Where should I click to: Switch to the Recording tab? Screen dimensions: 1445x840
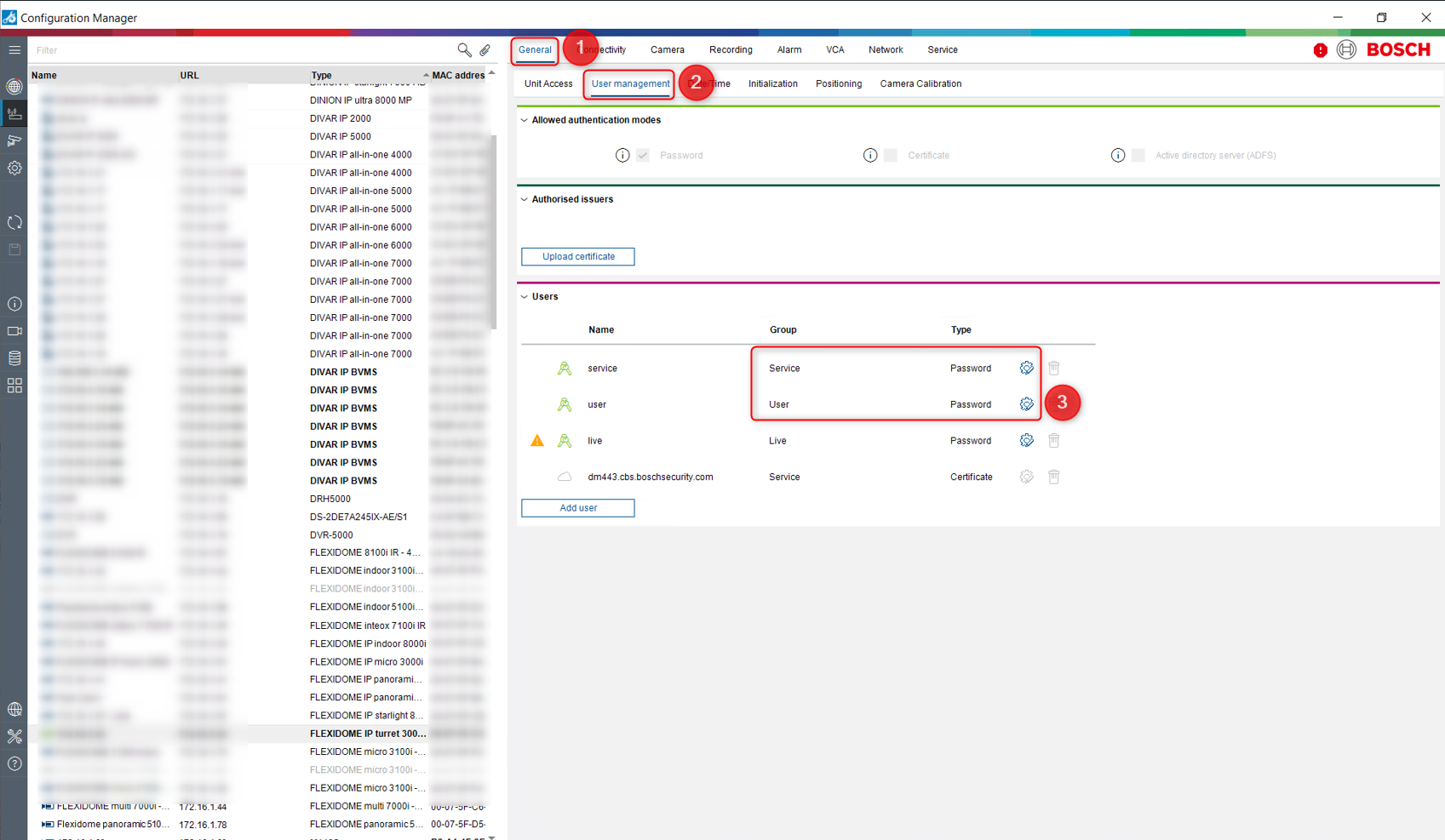point(731,50)
